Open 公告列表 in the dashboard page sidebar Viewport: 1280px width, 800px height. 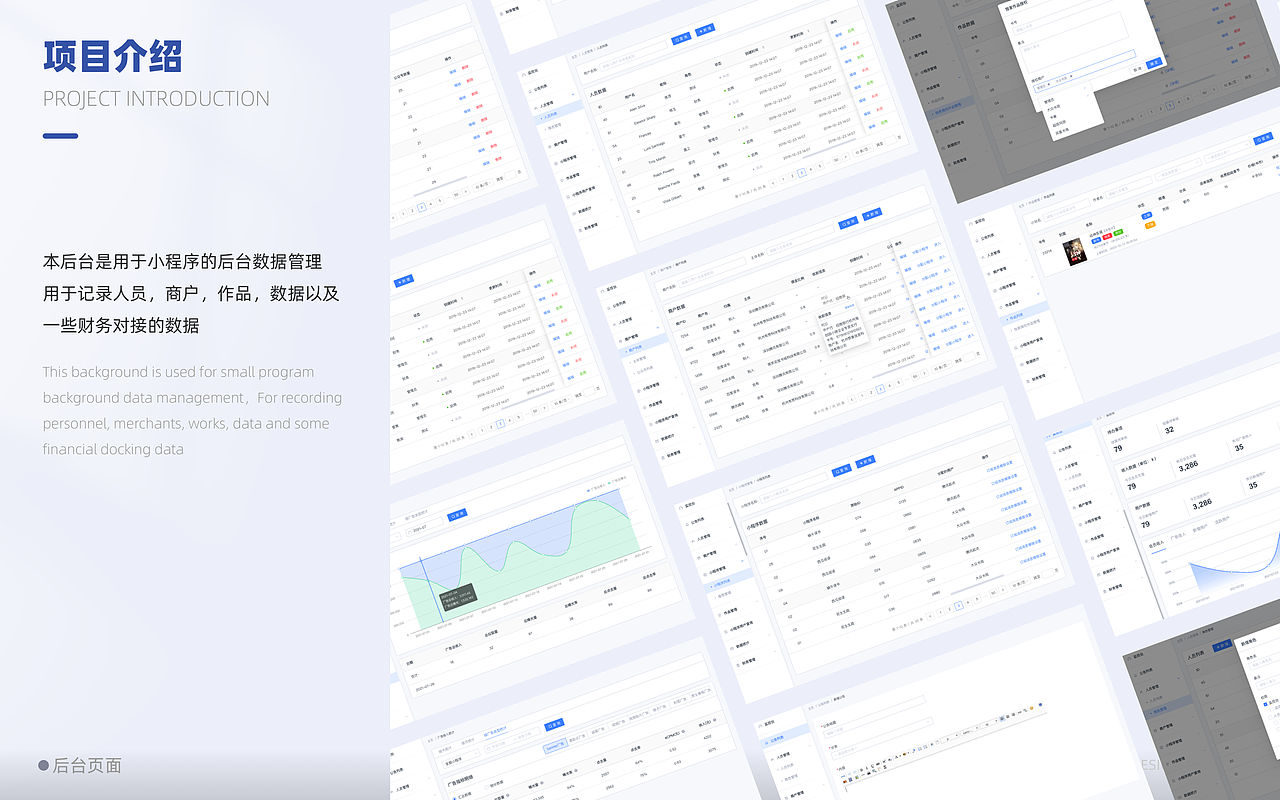[1065, 449]
